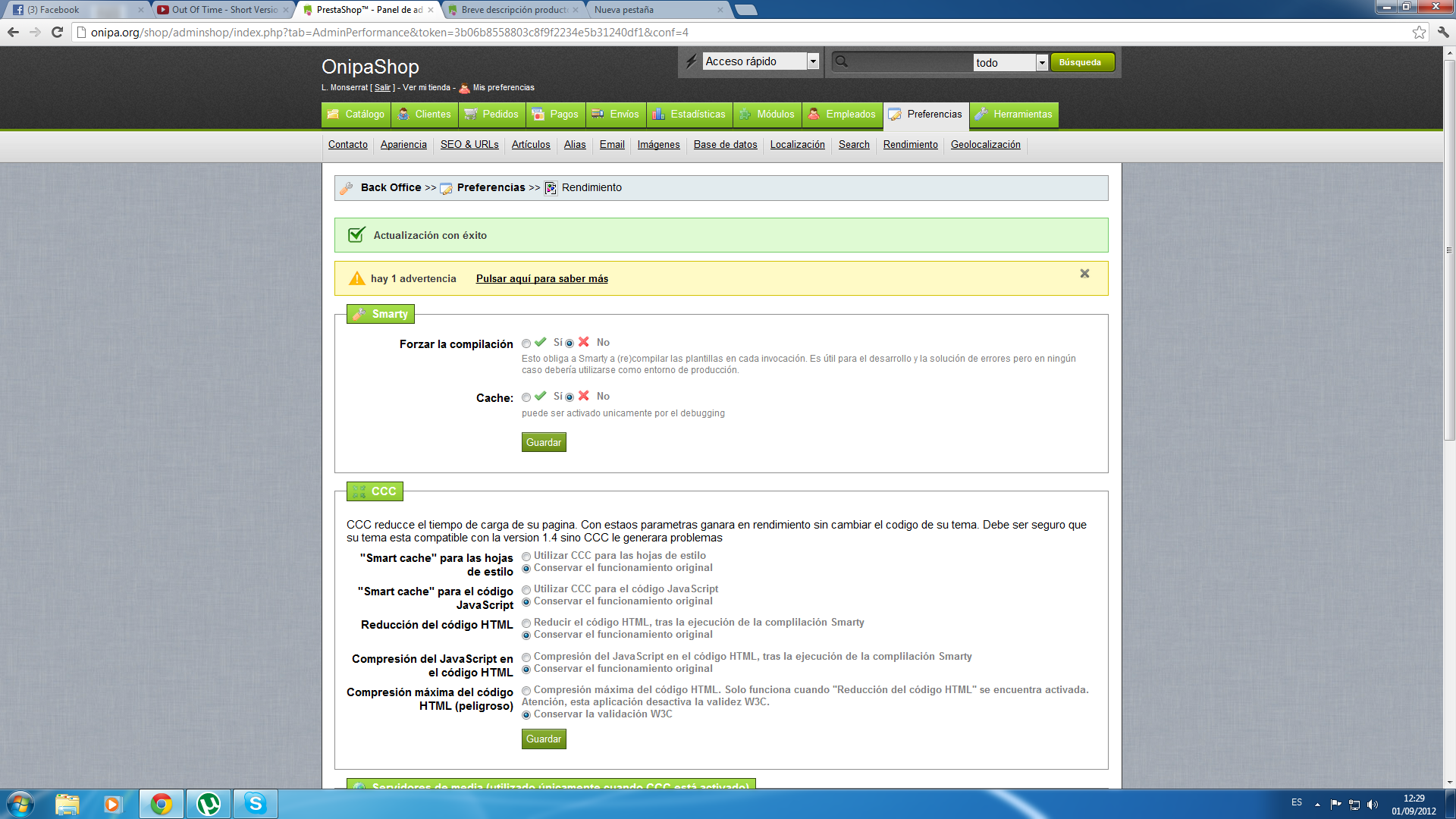1456x819 pixels.
Task: Click 'Pulsar aquí para saber más' link
Action: (x=541, y=278)
